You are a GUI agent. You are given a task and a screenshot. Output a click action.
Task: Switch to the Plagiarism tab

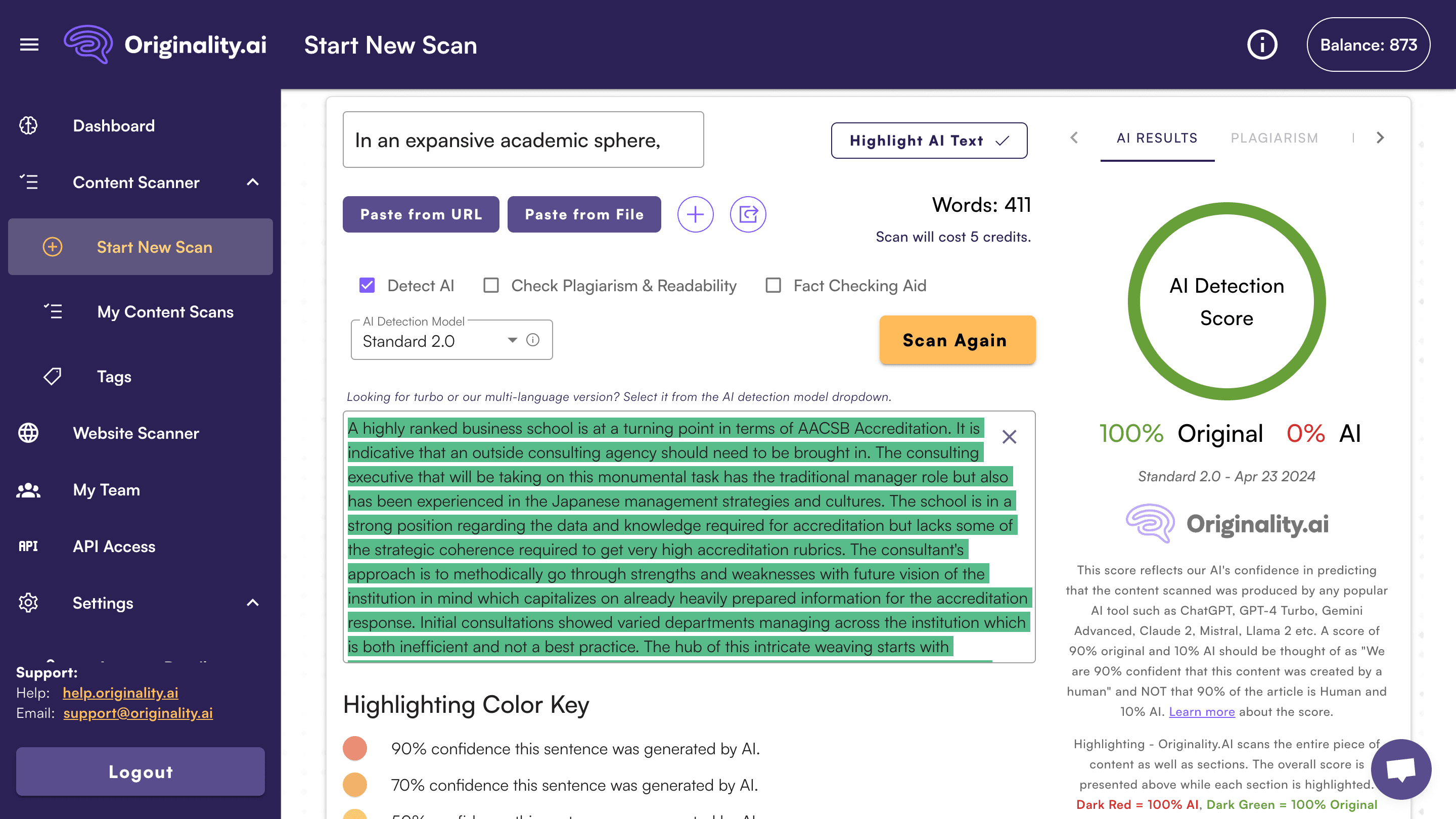[x=1274, y=138]
